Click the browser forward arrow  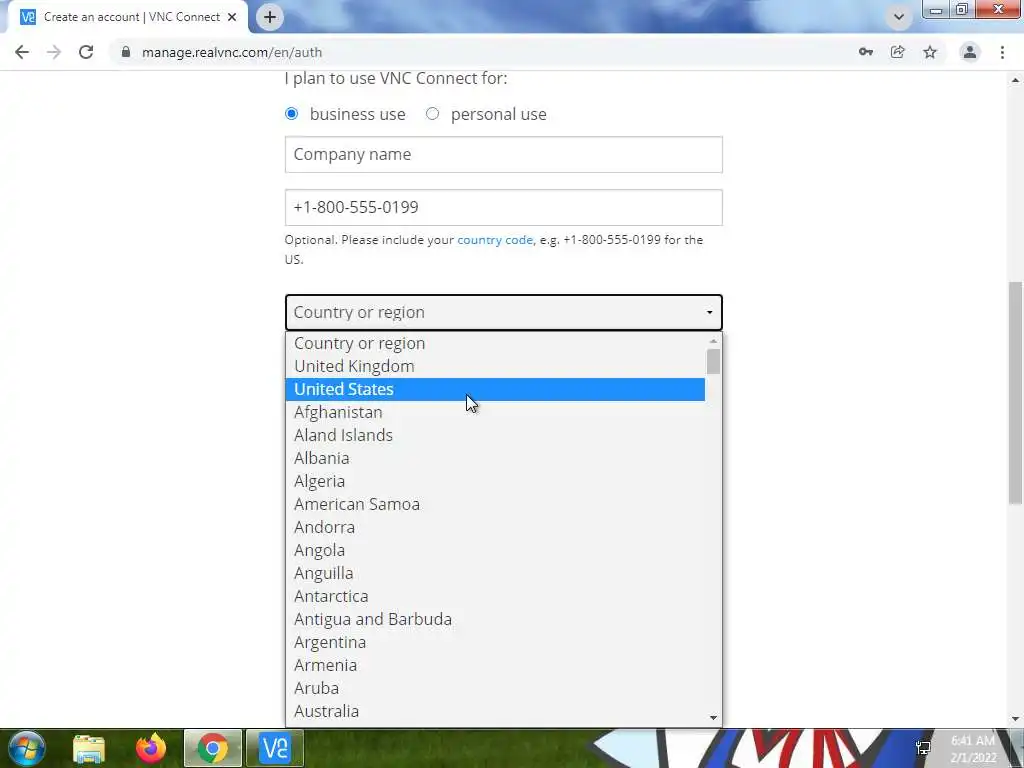(x=54, y=52)
